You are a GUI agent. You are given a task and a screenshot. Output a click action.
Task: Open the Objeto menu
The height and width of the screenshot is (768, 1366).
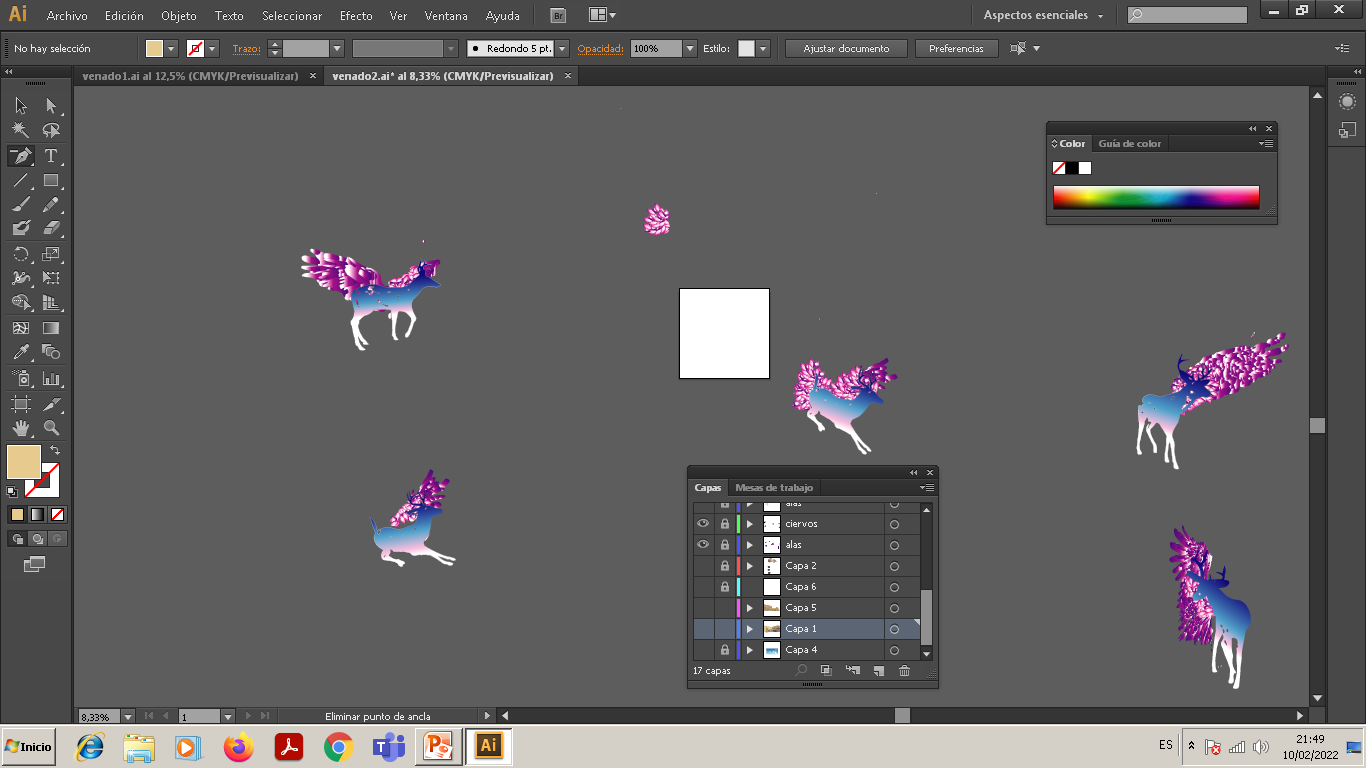click(x=179, y=16)
